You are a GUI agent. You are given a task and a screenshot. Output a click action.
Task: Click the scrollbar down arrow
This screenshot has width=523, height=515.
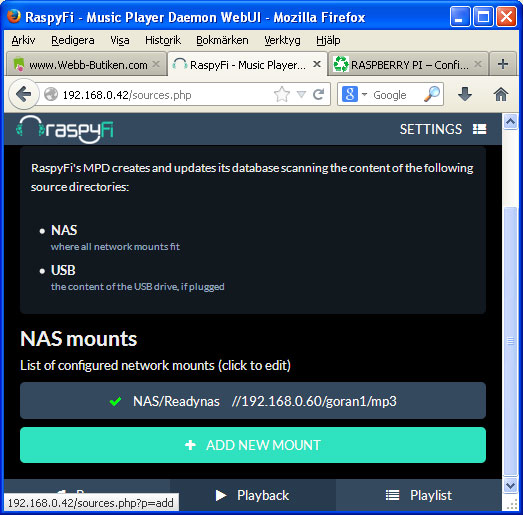pyautogui.click(x=510, y=485)
